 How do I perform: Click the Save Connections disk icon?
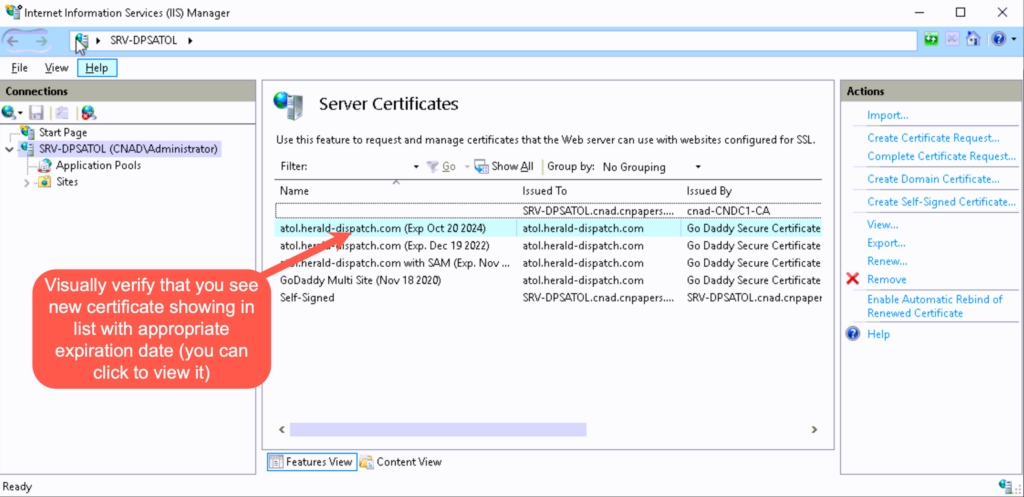(37, 113)
